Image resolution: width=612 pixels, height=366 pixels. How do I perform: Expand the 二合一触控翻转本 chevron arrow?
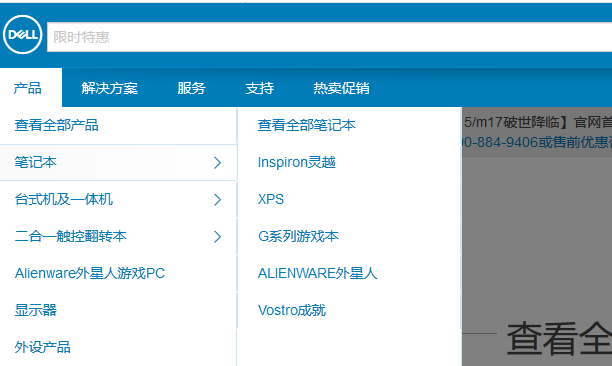[217, 236]
